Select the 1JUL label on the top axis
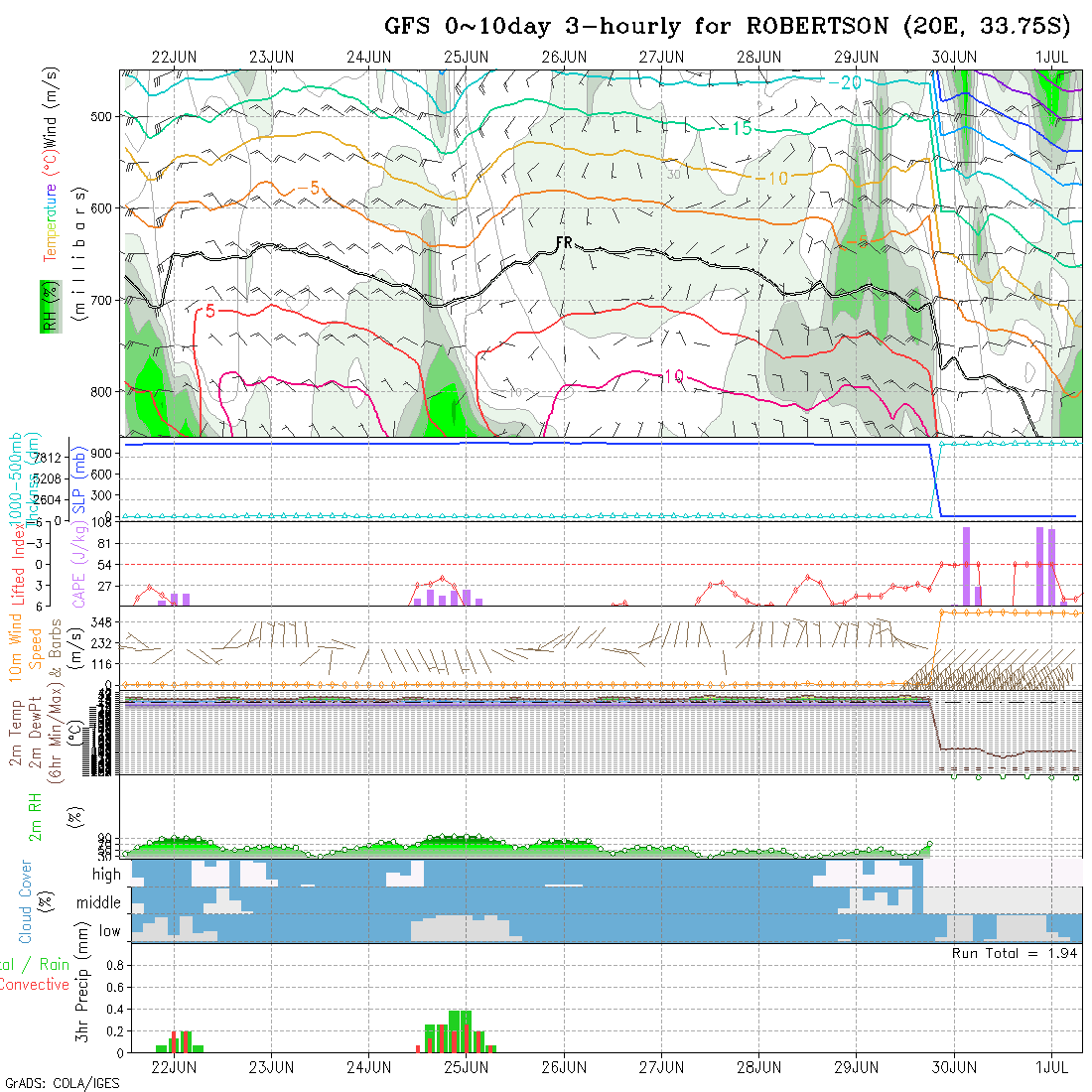Screen dimensions: 1092x1092 (x=1051, y=57)
